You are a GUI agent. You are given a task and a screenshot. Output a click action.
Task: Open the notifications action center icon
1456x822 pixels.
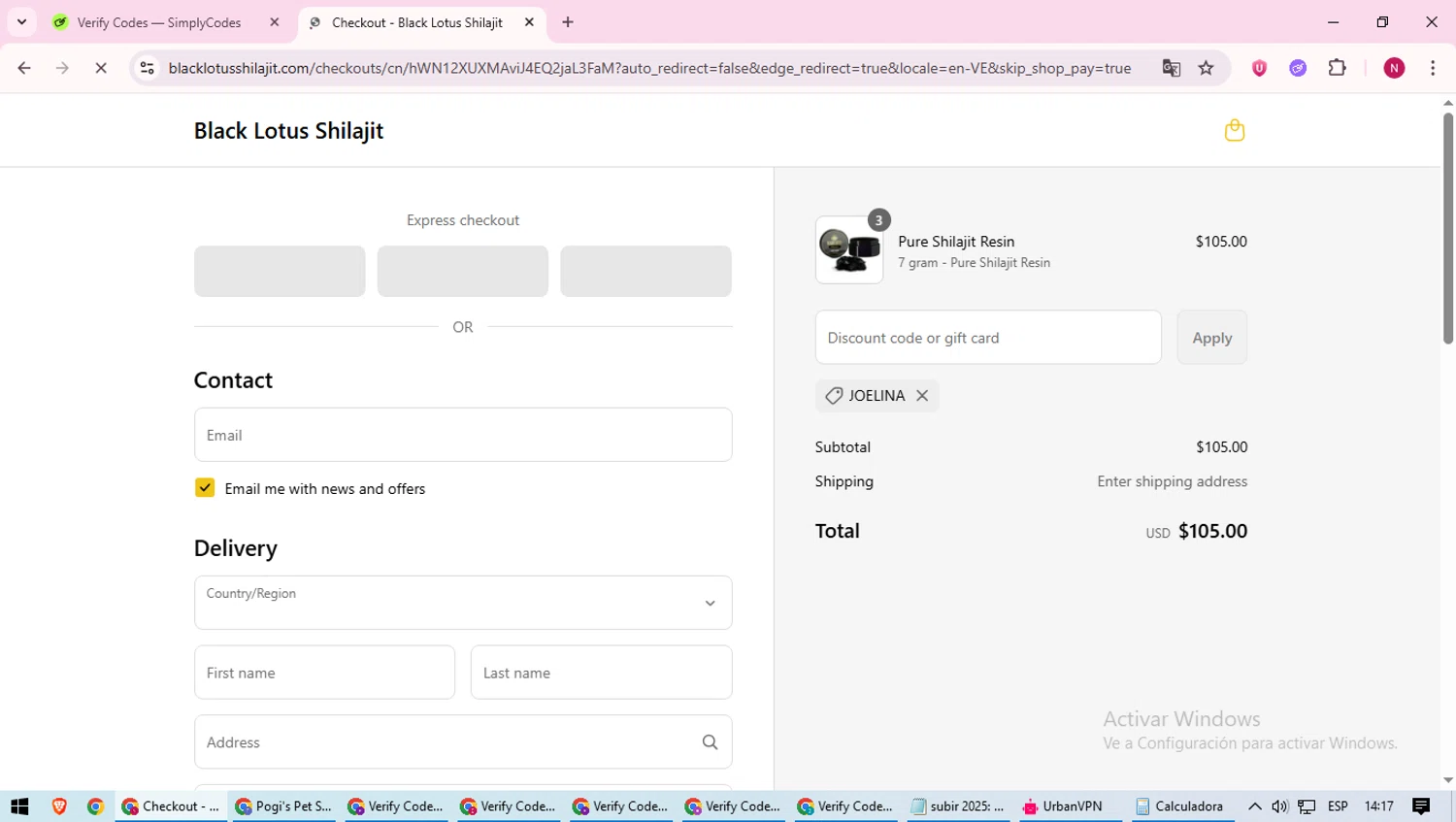(x=1421, y=806)
